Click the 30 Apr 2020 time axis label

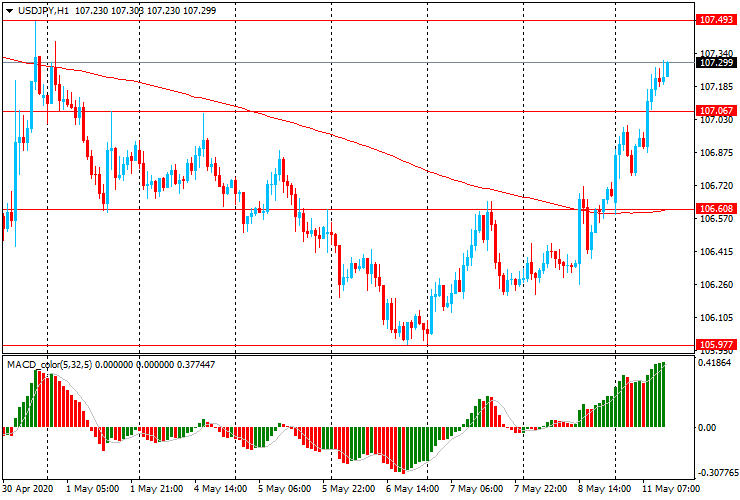pos(27,488)
